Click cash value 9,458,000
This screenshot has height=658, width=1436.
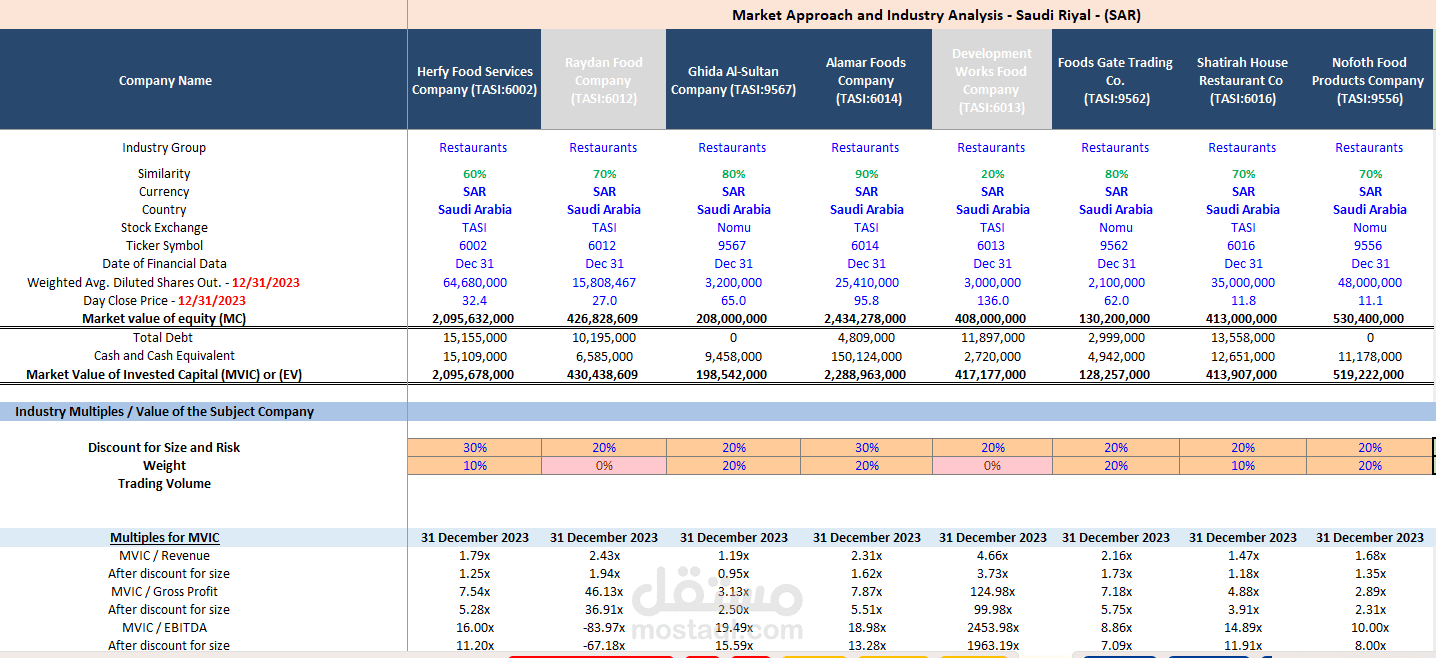pos(733,356)
